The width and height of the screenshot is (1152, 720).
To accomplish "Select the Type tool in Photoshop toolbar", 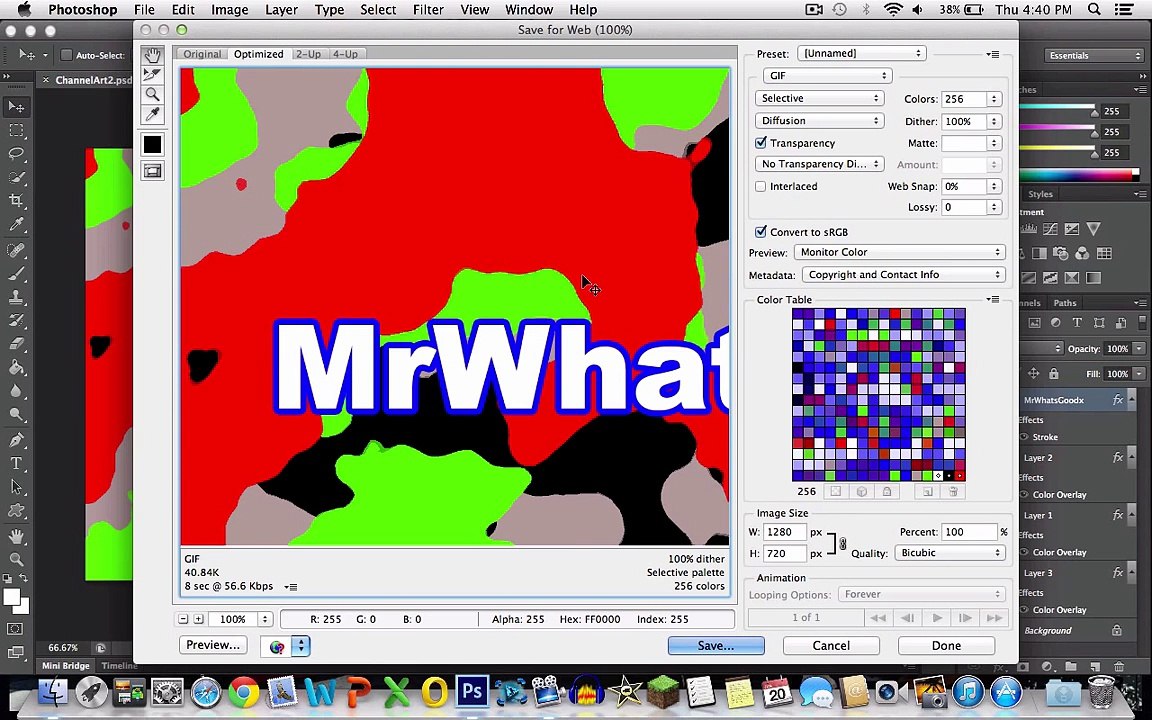I will pos(16,464).
